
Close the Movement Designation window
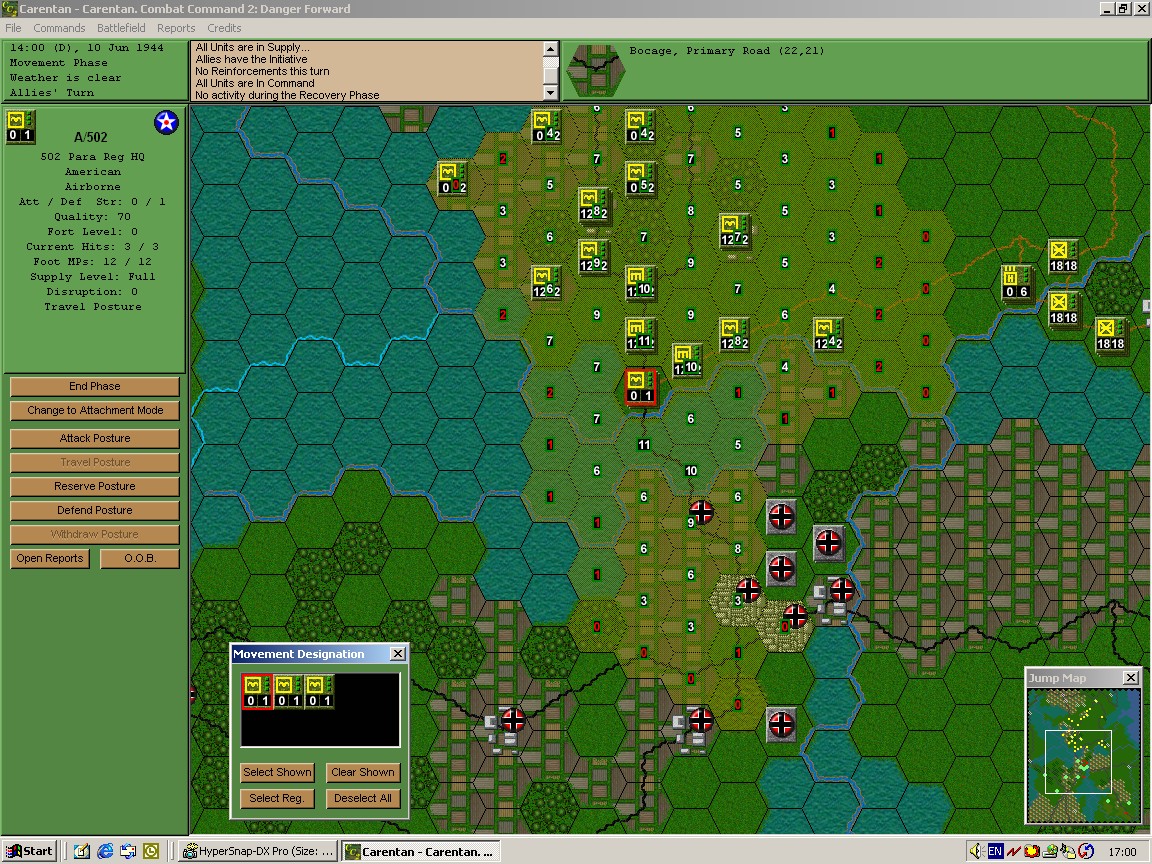(x=397, y=654)
